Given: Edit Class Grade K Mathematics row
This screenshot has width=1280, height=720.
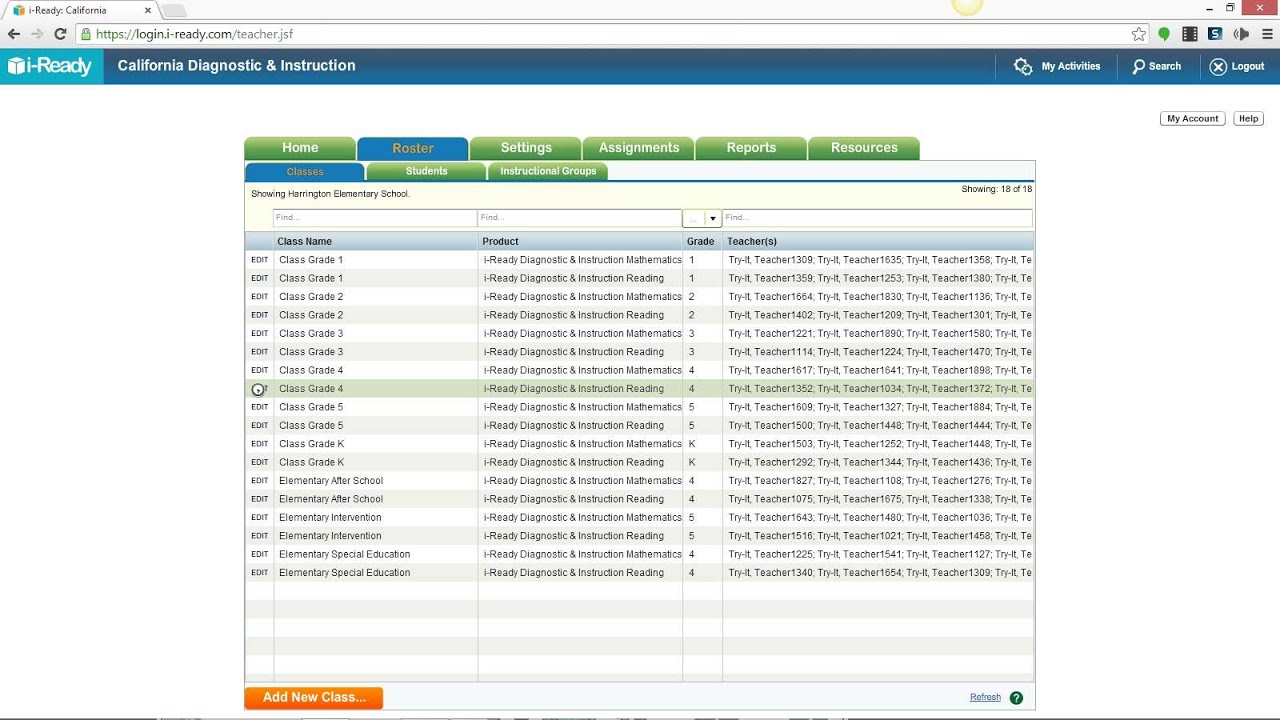Looking at the screenshot, I should (x=260, y=444).
